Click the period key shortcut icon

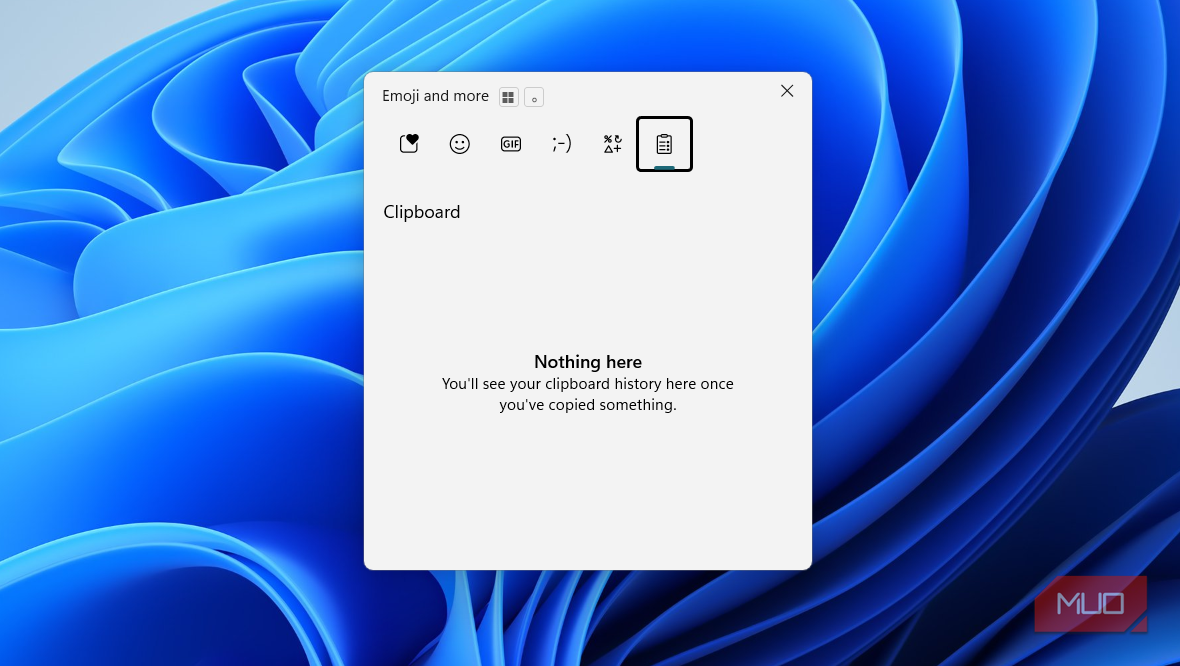(534, 97)
